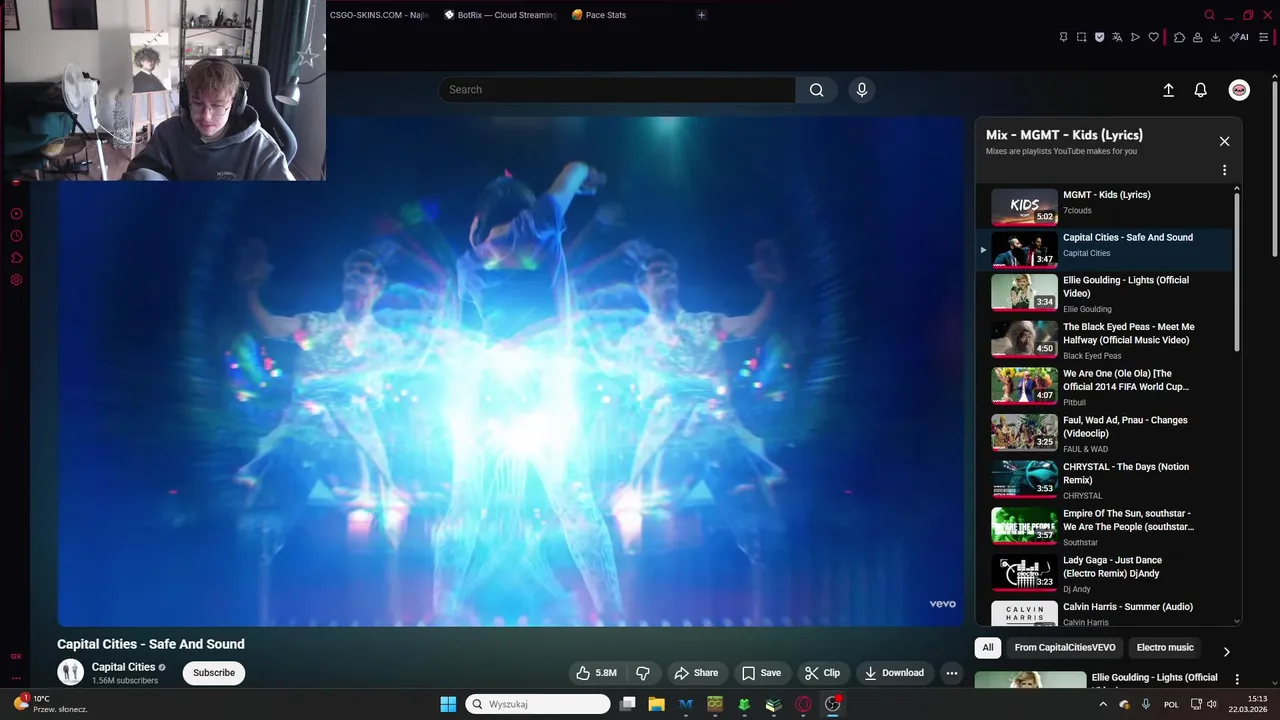Open a new browser tab with plus

click(x=701, y=15)
